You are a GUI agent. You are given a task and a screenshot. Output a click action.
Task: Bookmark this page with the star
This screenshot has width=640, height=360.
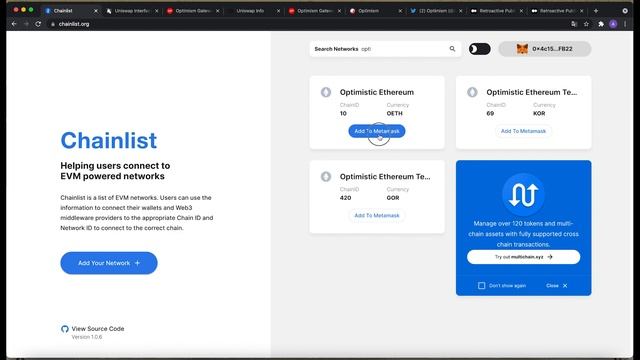click(586, 24)
